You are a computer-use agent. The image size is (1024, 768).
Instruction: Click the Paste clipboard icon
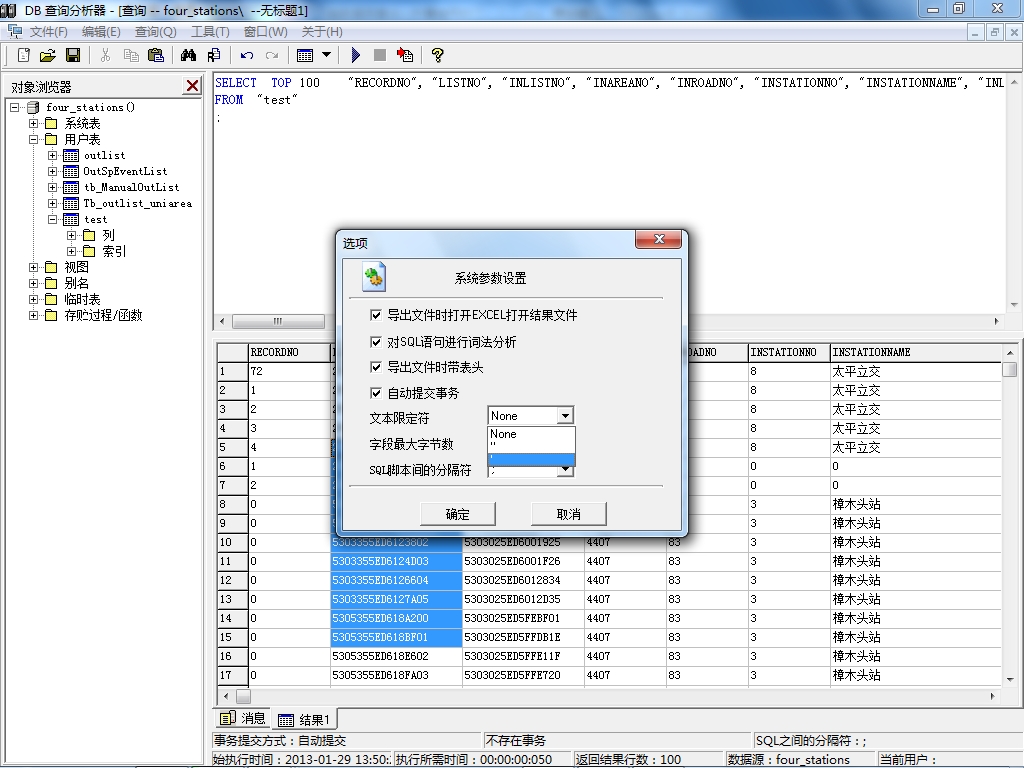coord(155,55)
